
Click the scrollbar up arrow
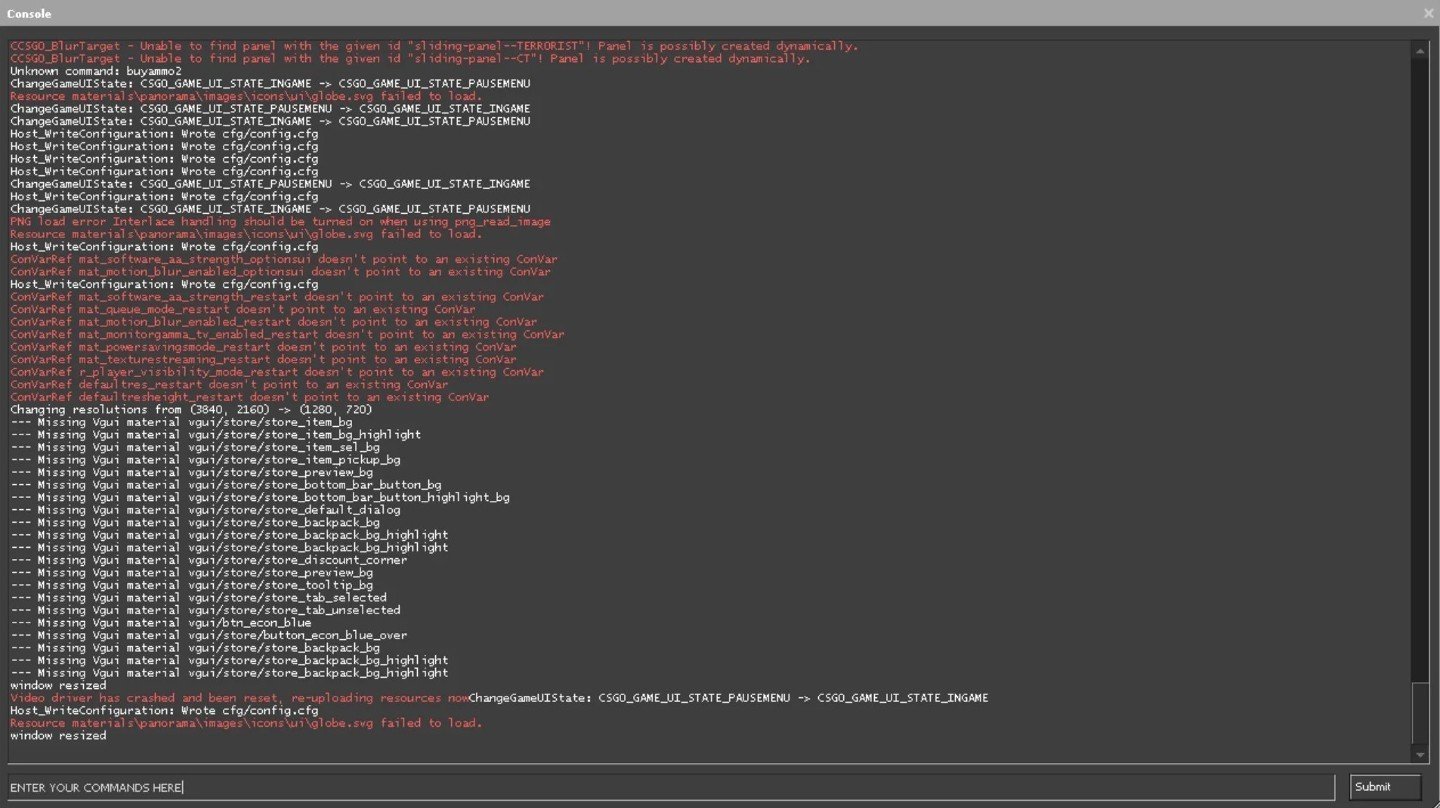(x=1420, y=50)
